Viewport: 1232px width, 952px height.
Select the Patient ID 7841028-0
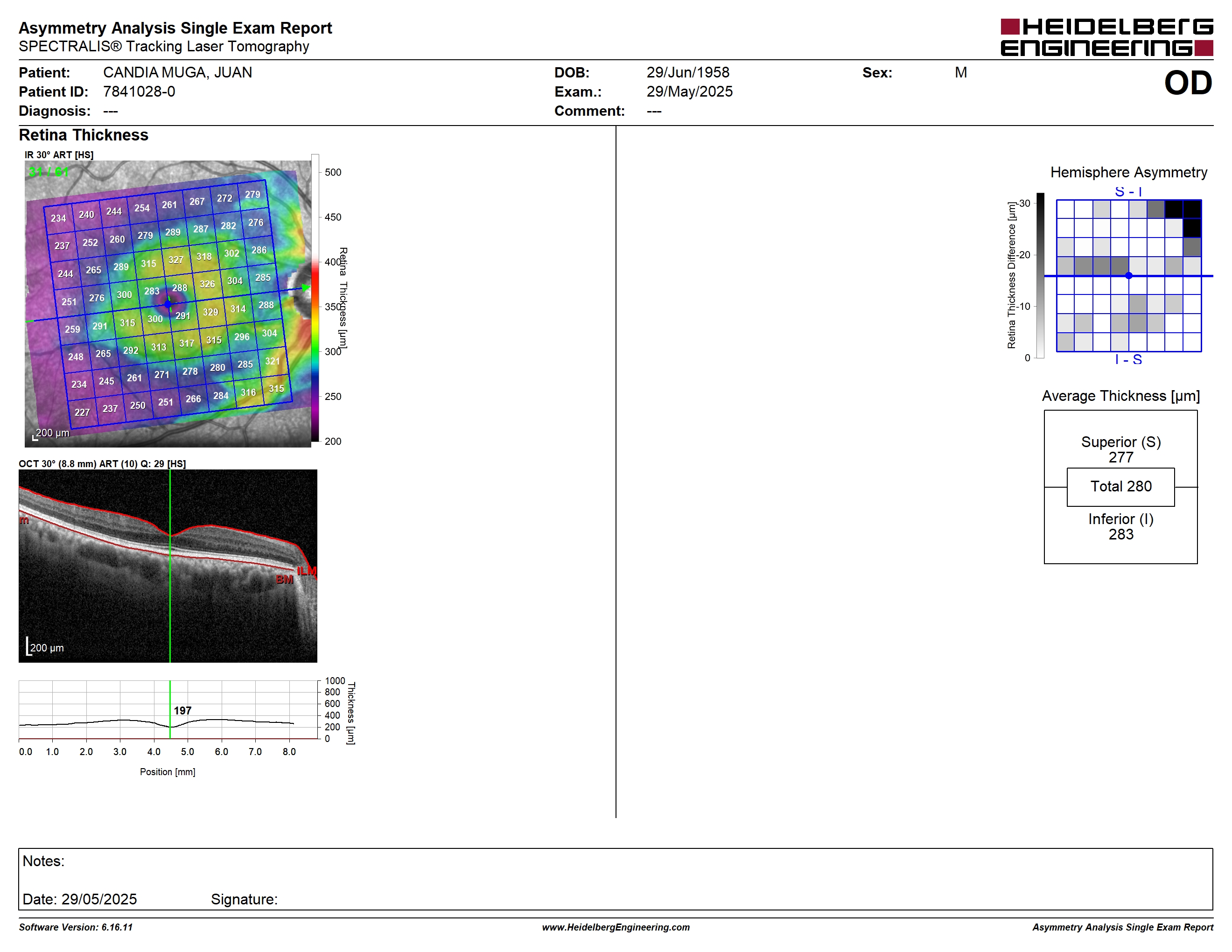coord(139,91)
